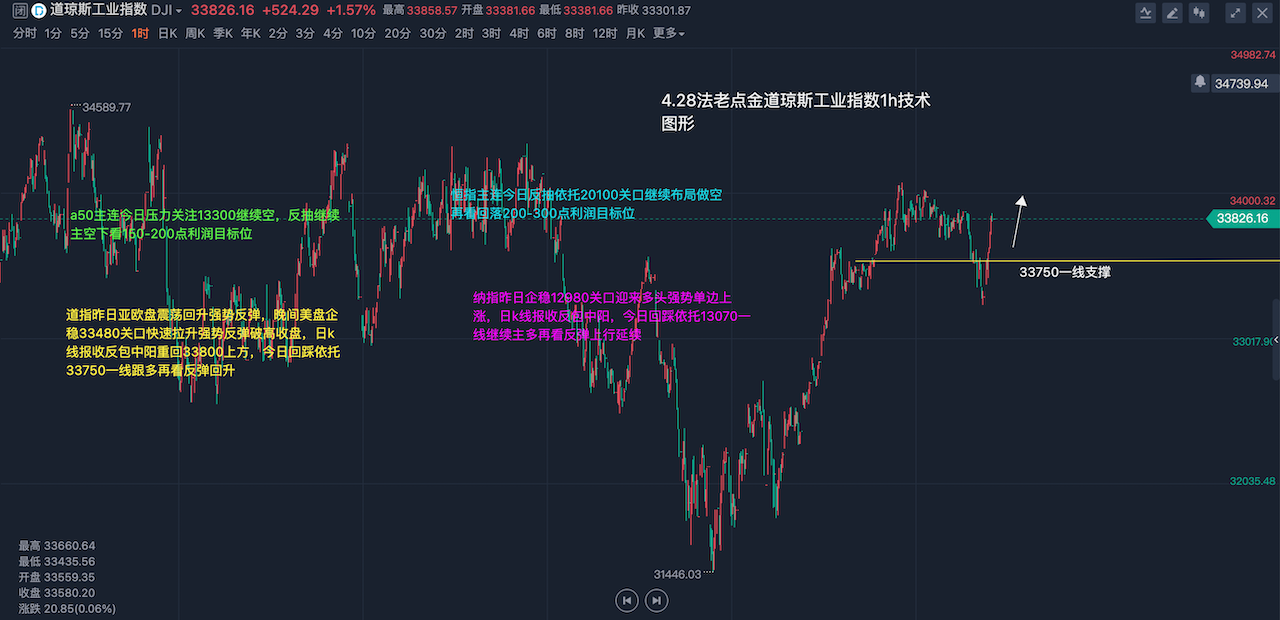This screenshot has width=1280, height=620.
Task: Select the 分时 intraday tab
Action: point(25,33)
